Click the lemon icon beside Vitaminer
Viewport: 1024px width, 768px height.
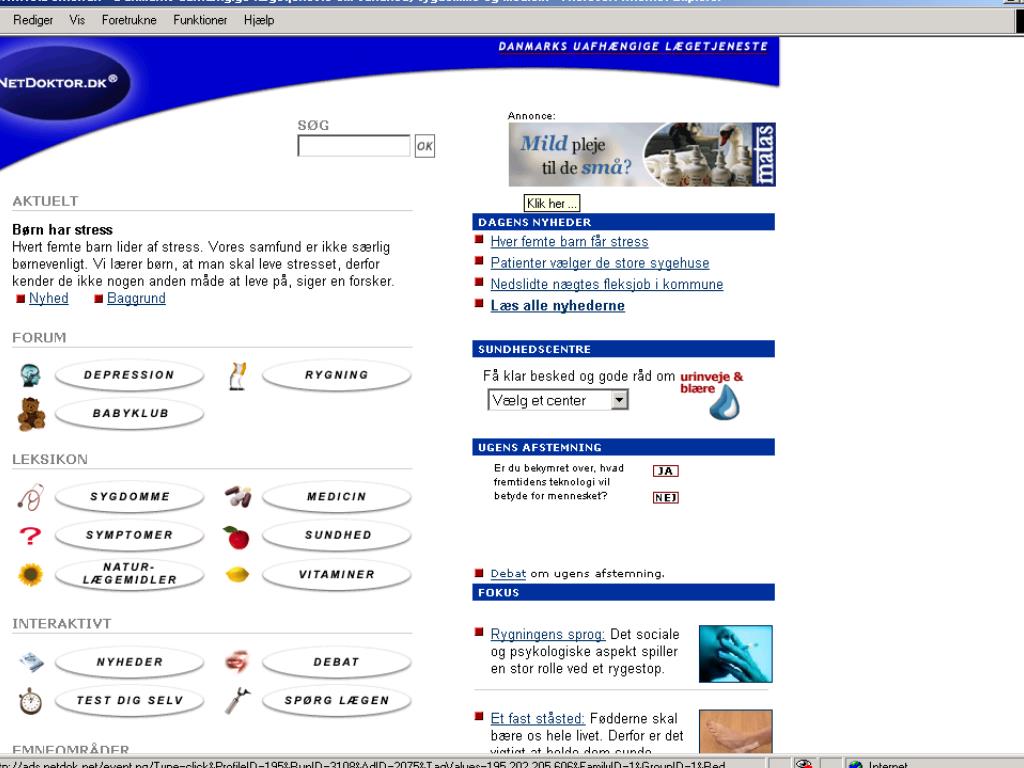click(x=238, y=575)
